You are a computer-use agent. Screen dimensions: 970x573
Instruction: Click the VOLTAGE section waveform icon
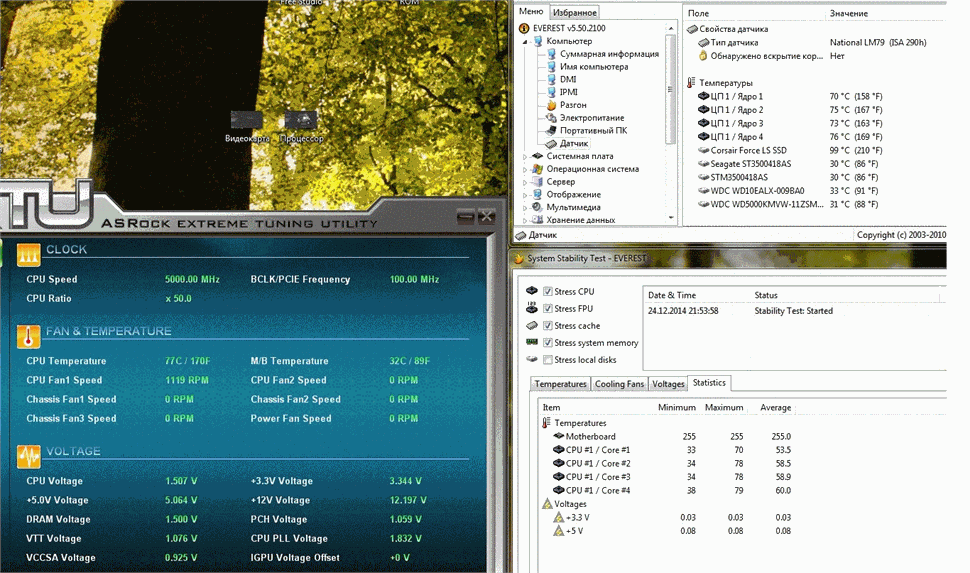coord(28,456)
